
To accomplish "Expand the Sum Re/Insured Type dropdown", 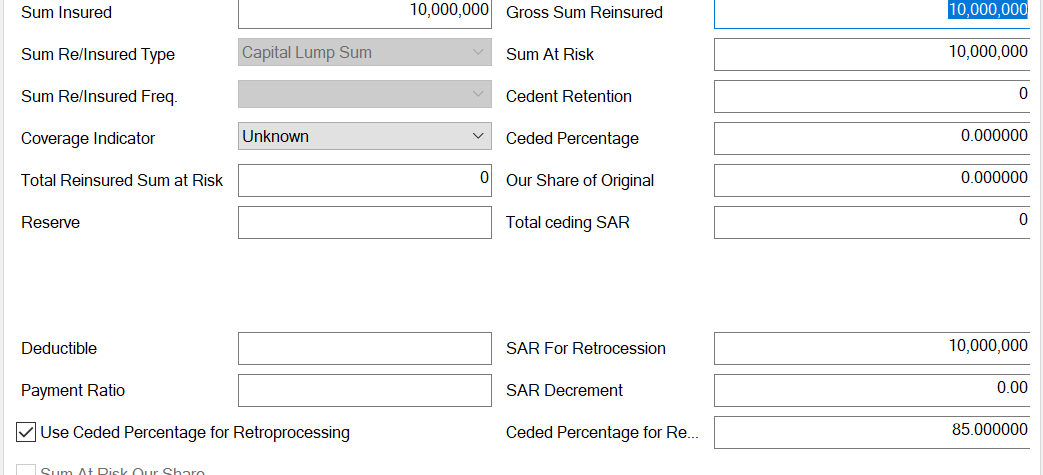I will pos(365,53).
